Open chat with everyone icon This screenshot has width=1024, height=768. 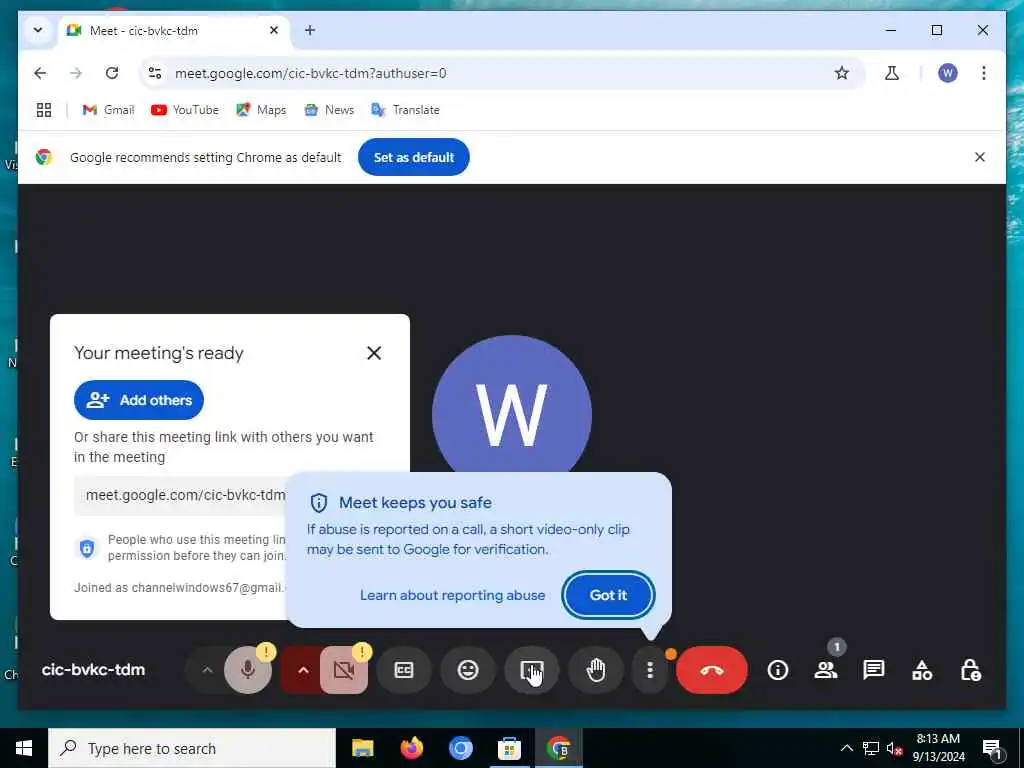pyautogui.click(x=874, y=670)
